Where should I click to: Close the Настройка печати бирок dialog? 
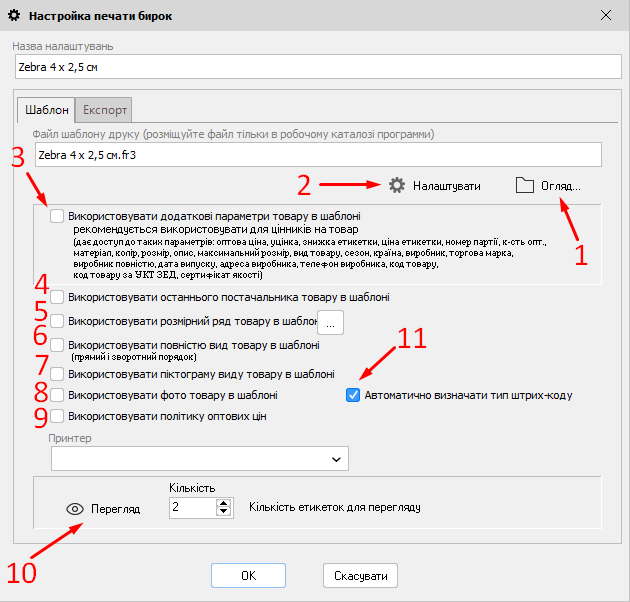[x=605, y=15]
